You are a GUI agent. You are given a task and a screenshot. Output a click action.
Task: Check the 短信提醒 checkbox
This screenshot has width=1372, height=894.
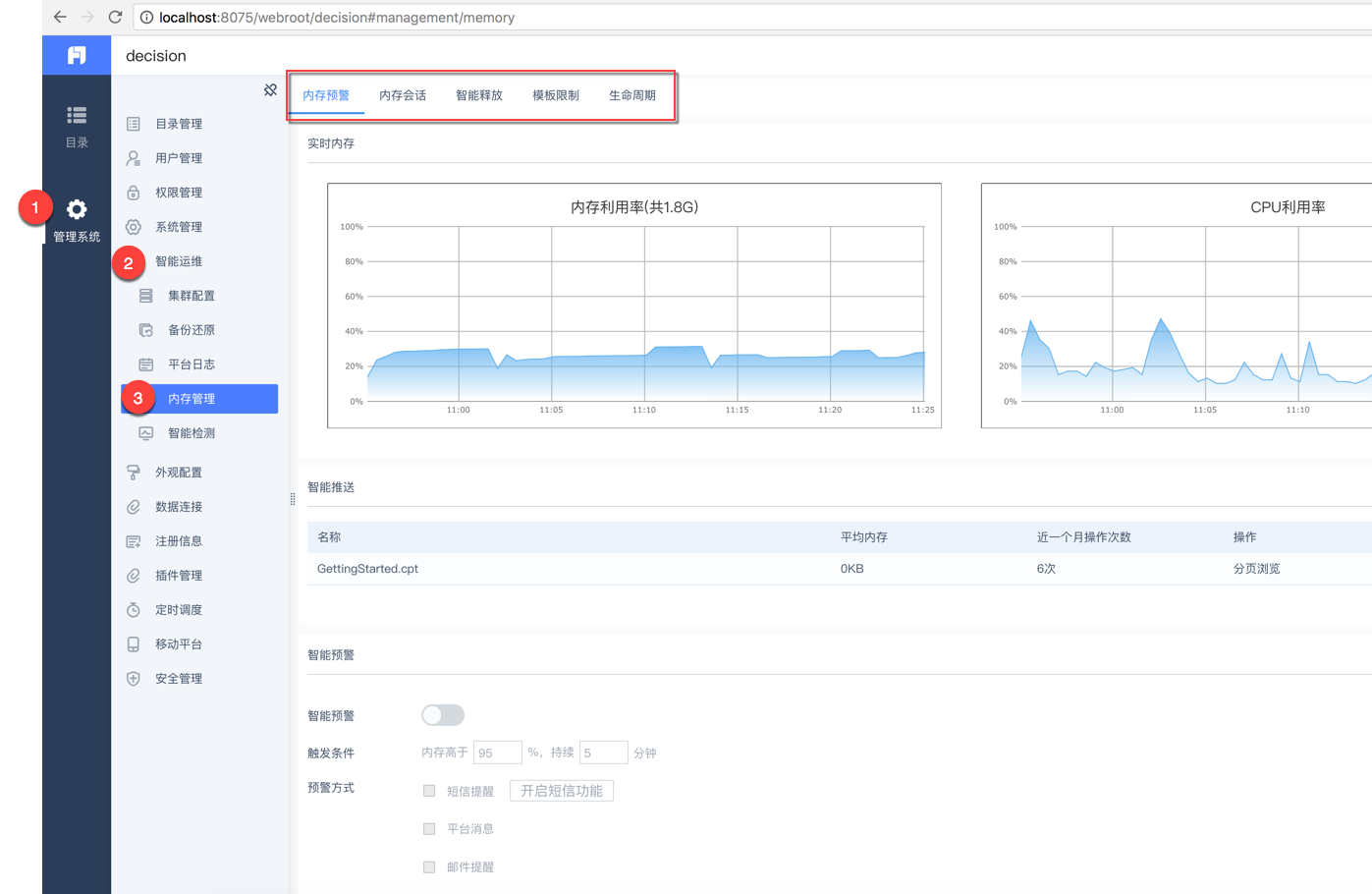(429, 791)
